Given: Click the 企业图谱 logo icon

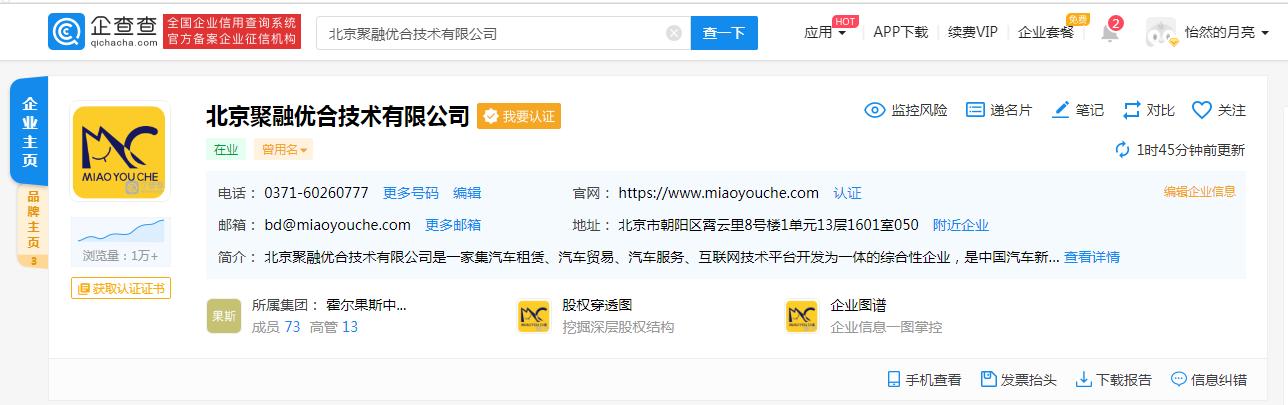Looking at the screenshot, I should 802,316.
